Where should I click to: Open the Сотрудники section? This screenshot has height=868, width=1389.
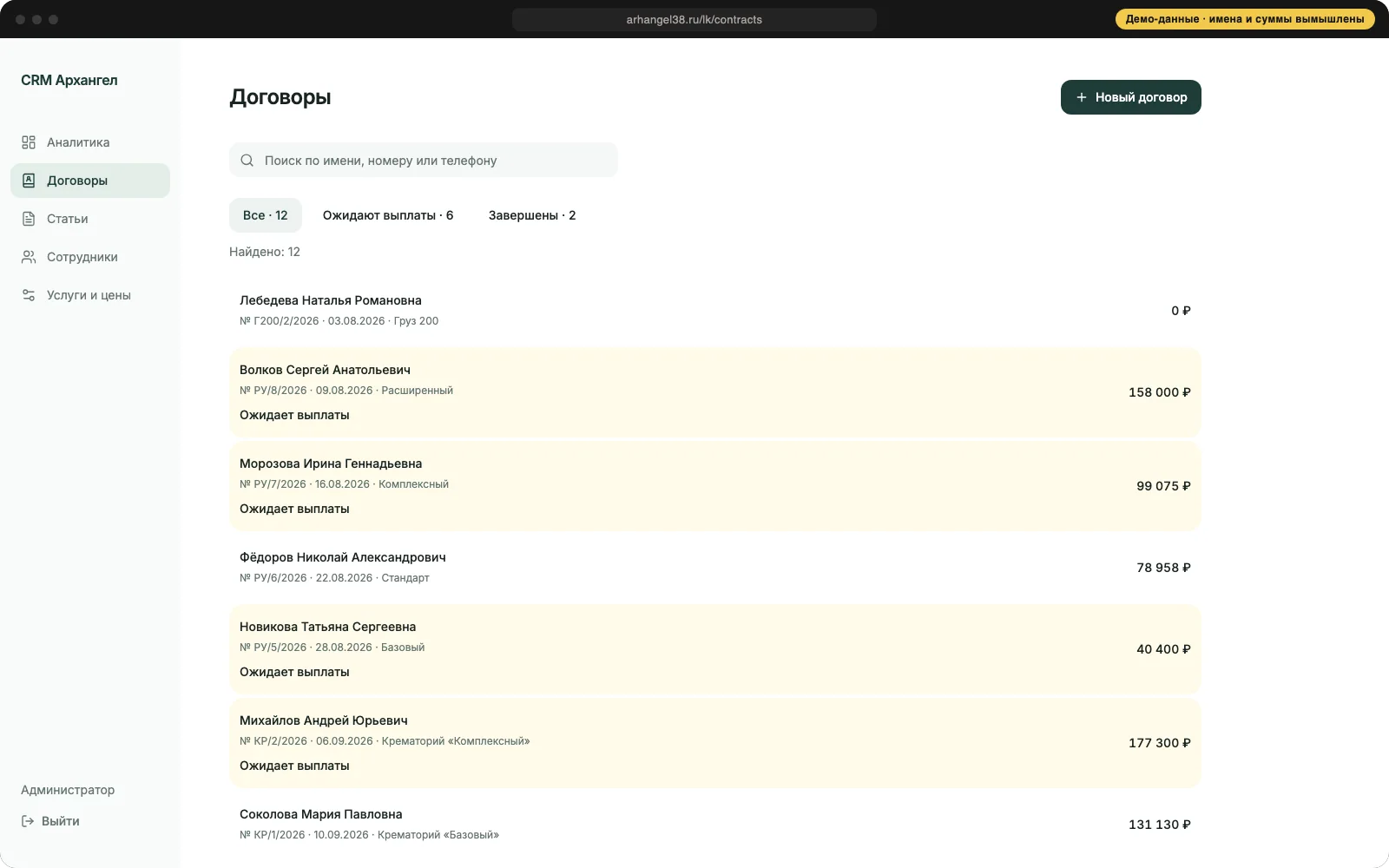(x=90, y=257)
